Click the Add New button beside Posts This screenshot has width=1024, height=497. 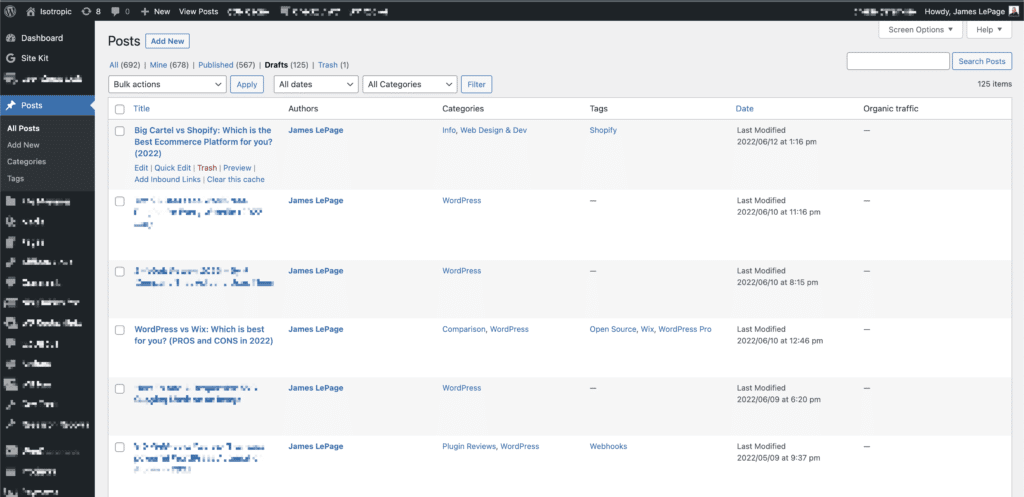167,41
